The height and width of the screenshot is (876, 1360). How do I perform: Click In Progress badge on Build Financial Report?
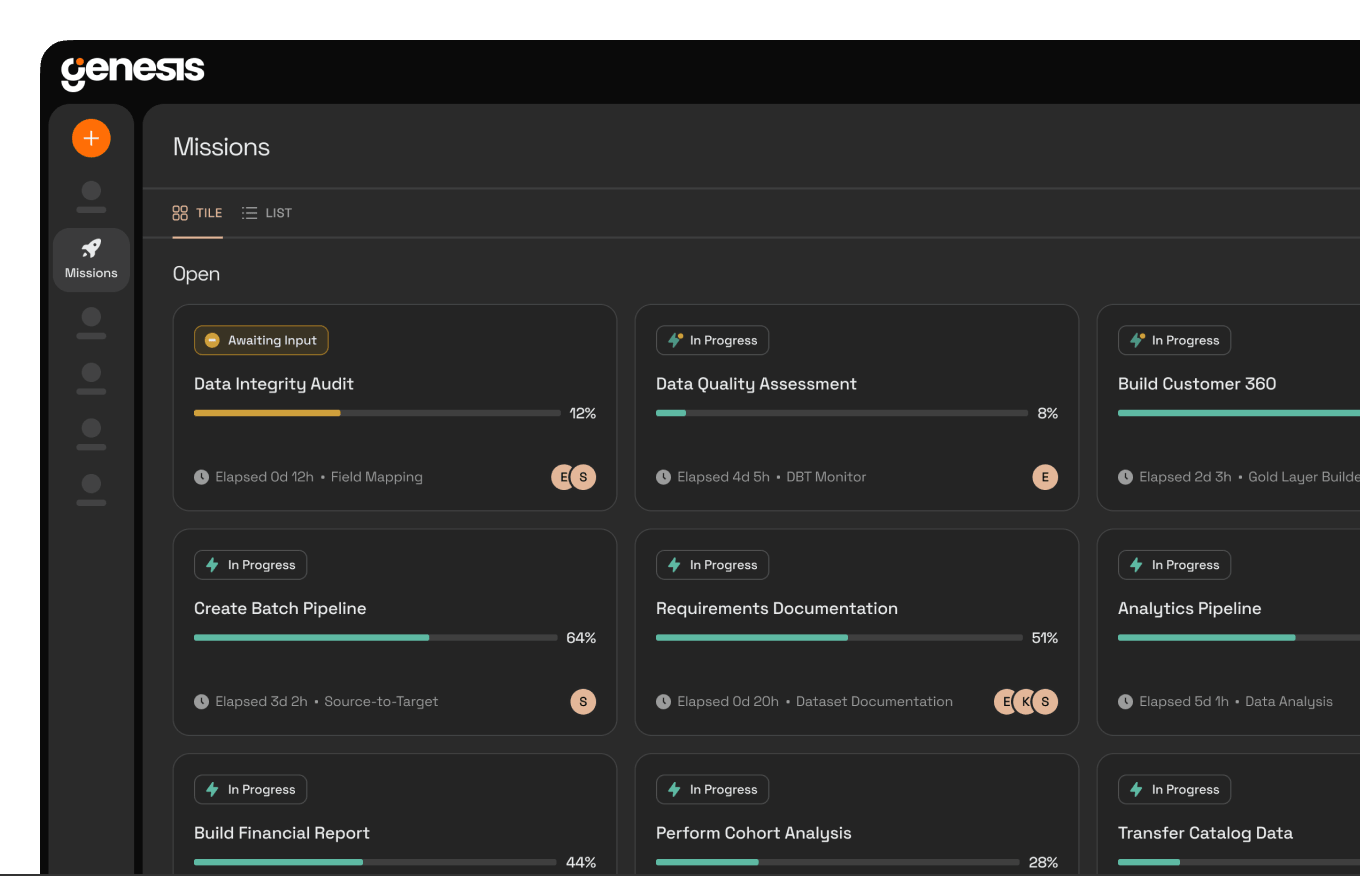coord(250,790)
